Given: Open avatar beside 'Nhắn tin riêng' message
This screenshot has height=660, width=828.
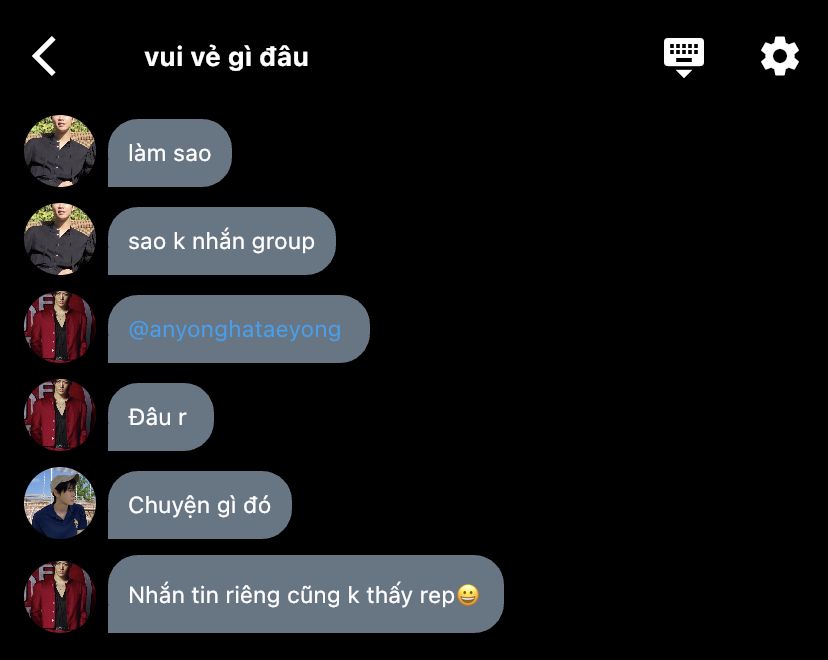Looking at the screenshot, I should [x=60, y=597].
